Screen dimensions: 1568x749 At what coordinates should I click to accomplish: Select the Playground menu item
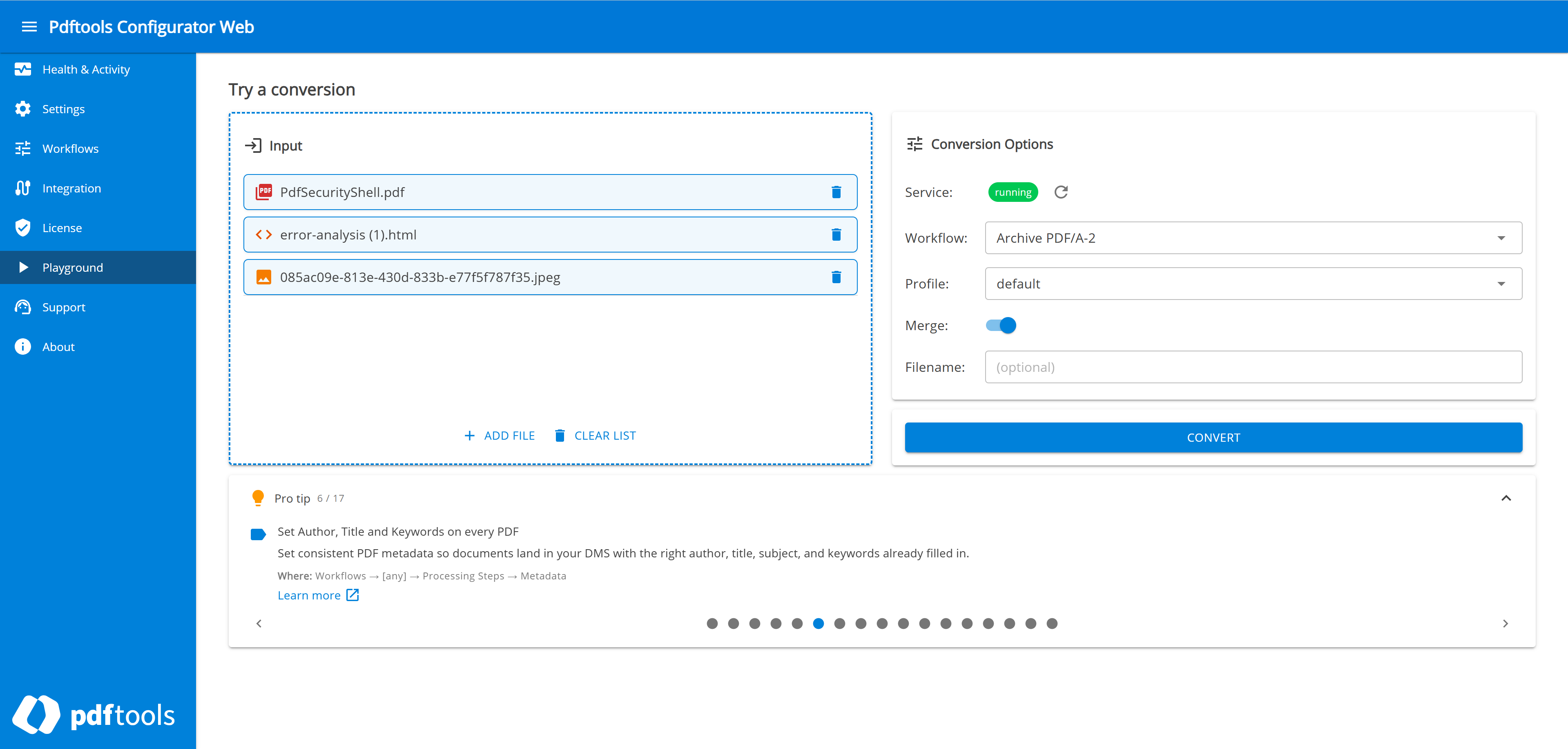coord(98,267)
